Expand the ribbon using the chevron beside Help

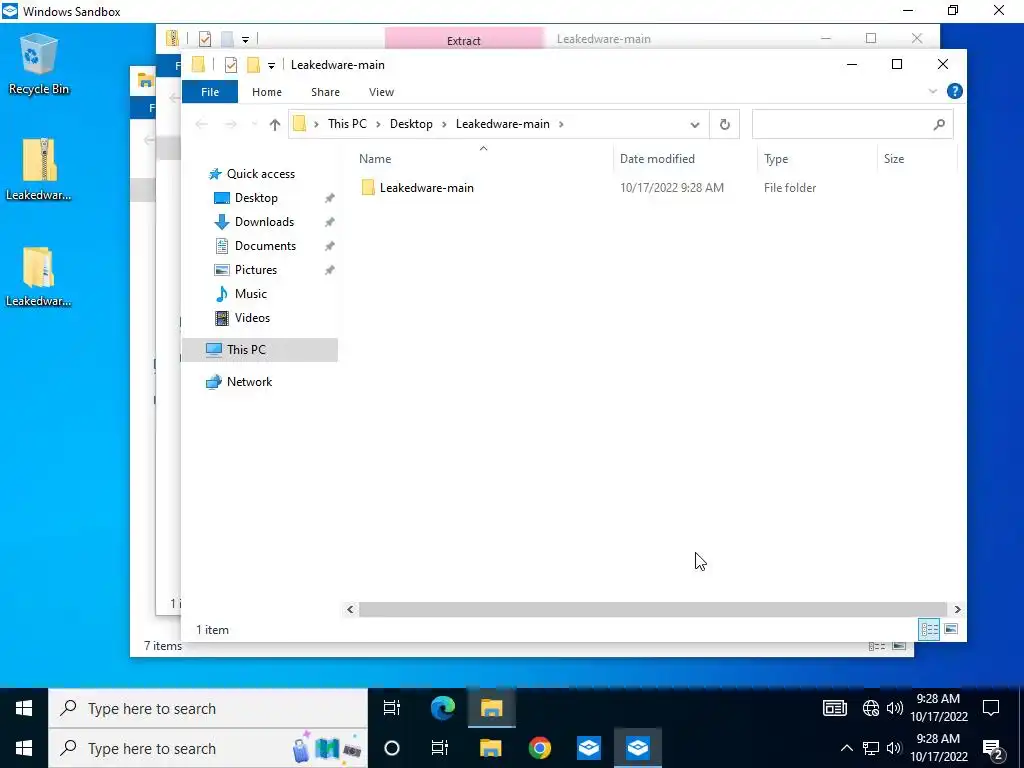[933, 91]
